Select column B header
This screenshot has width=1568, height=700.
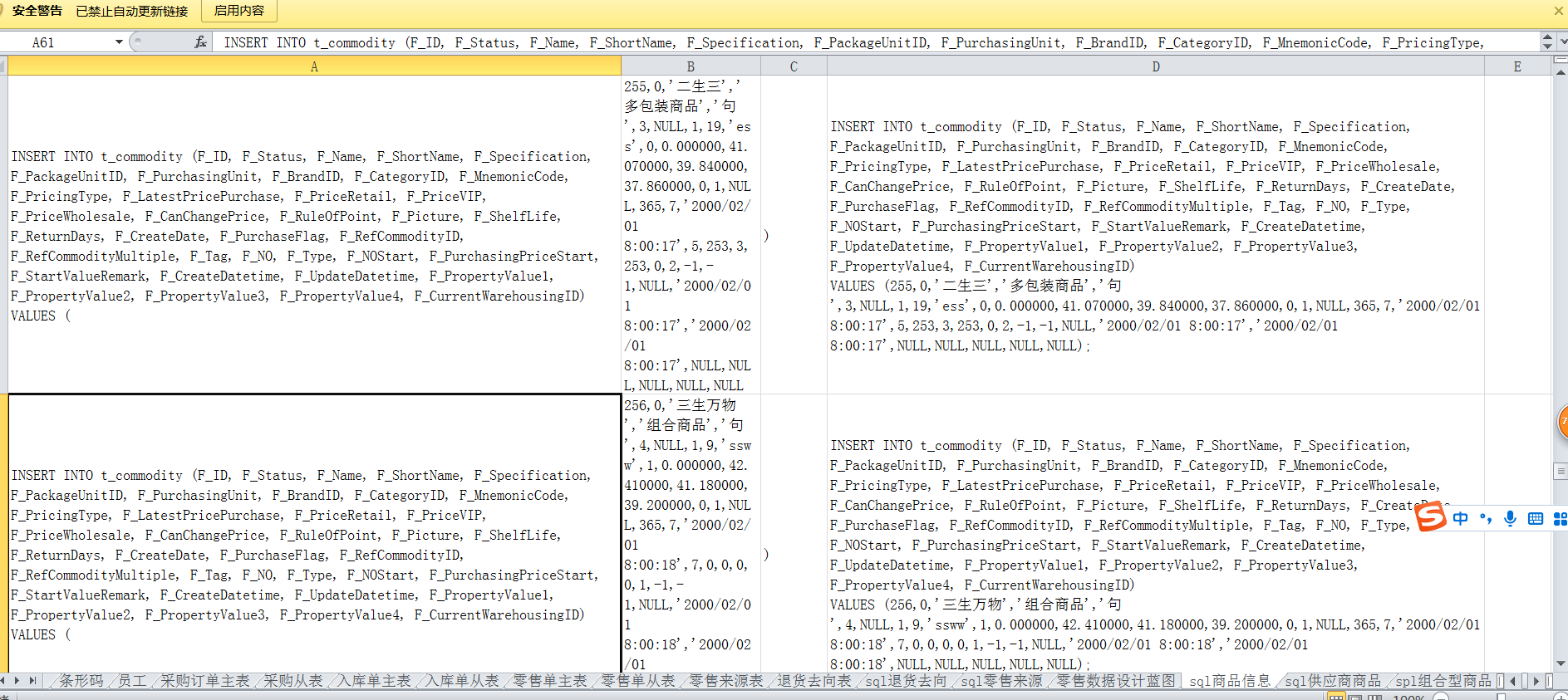coord(691,66)
